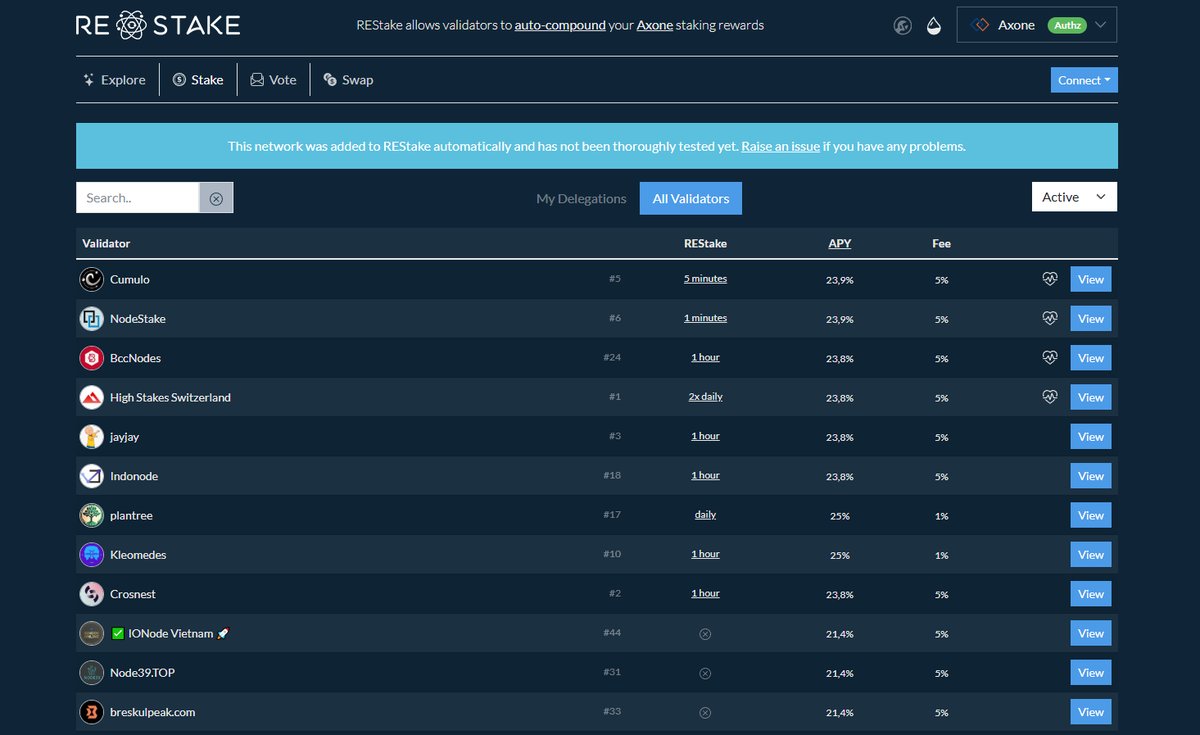Click High Stakes Switzerland's heartbeat icon
The width and height of the screenshot is (1200, 735).
coord(1049,397)
